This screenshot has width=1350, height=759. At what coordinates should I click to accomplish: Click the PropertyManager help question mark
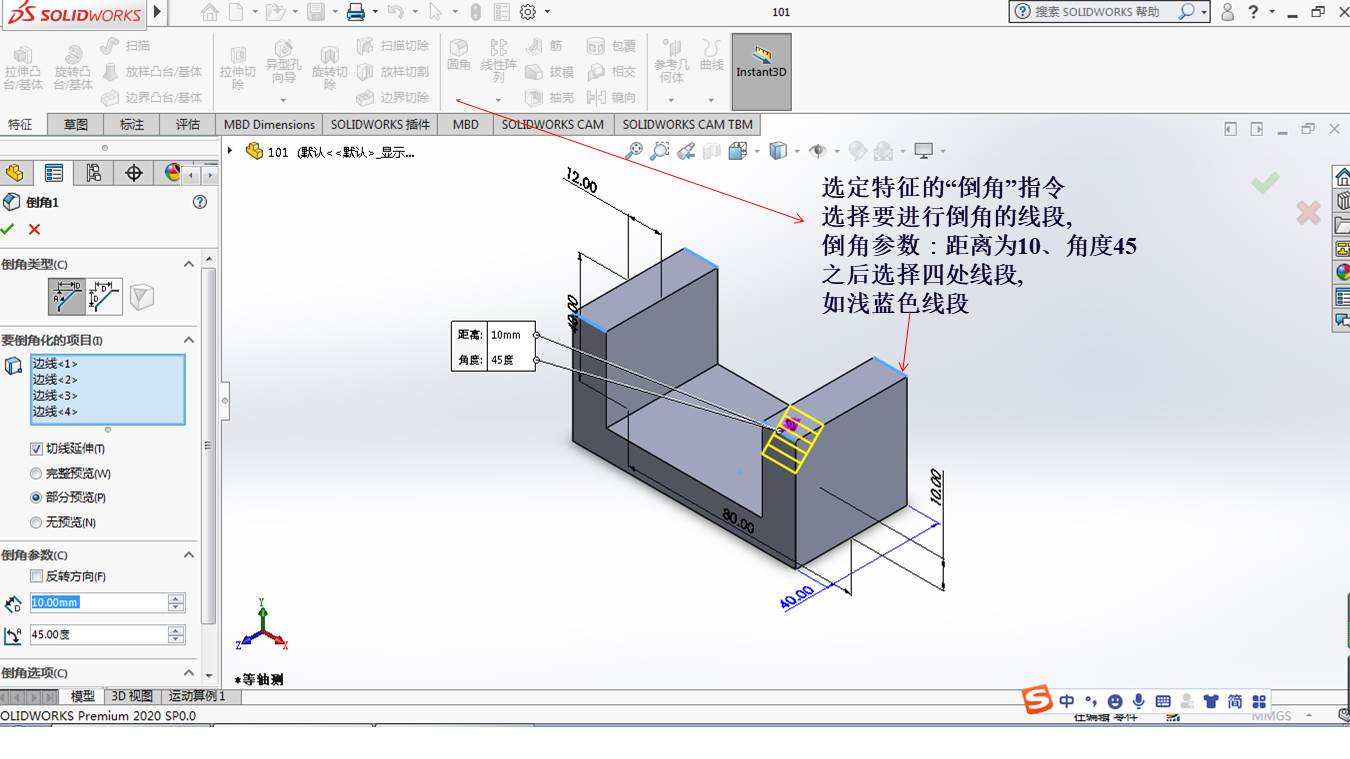coord(200,202)
